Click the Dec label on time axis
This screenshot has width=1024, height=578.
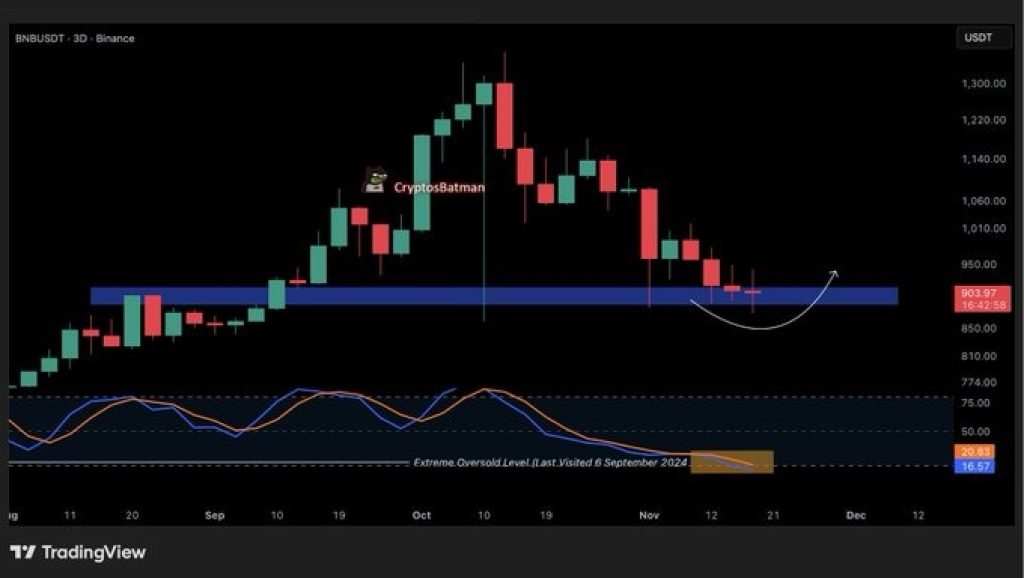(x=855, y=515)
